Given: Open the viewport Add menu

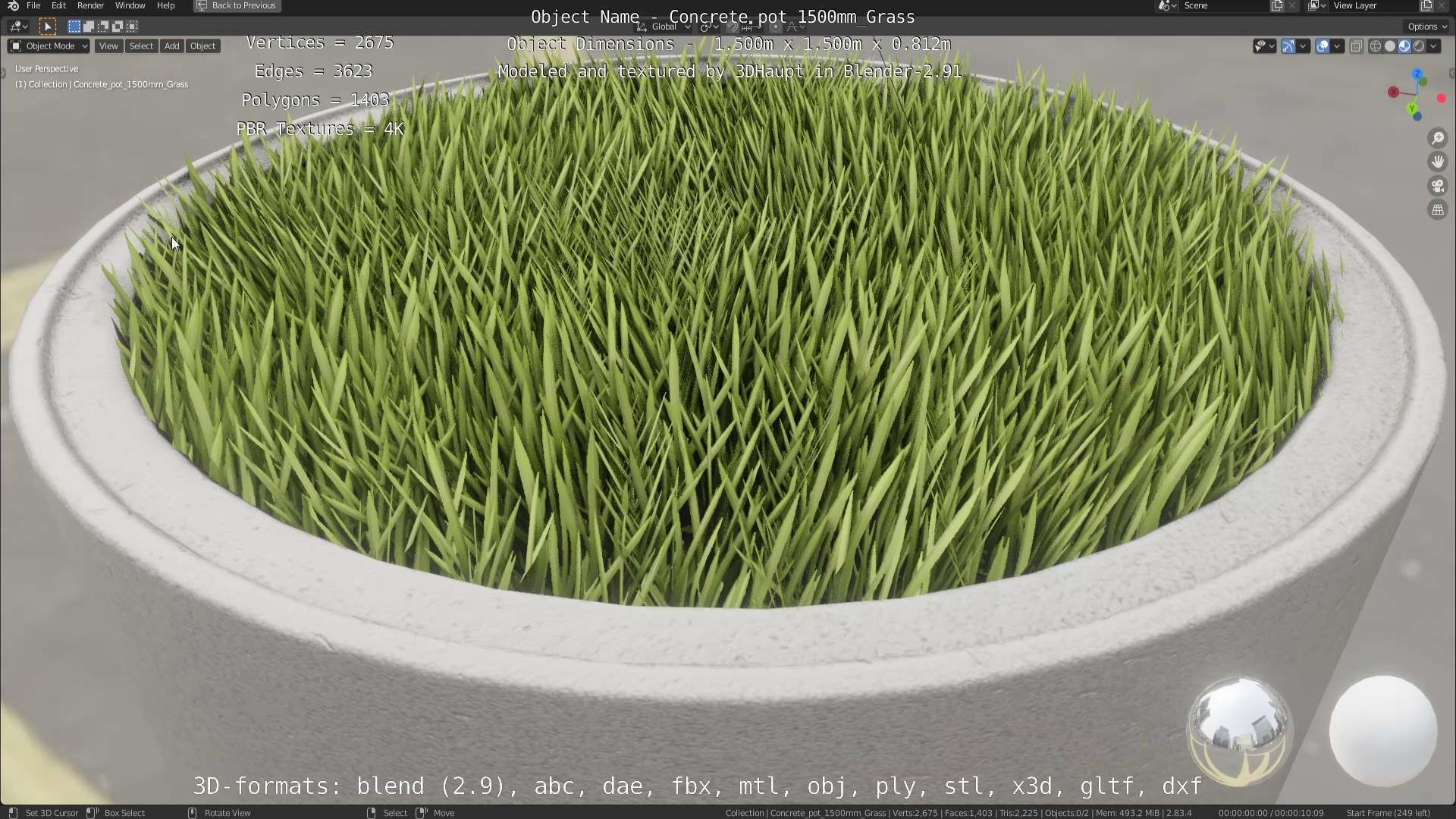Looking at the screenshot, I should pos(172,46).
